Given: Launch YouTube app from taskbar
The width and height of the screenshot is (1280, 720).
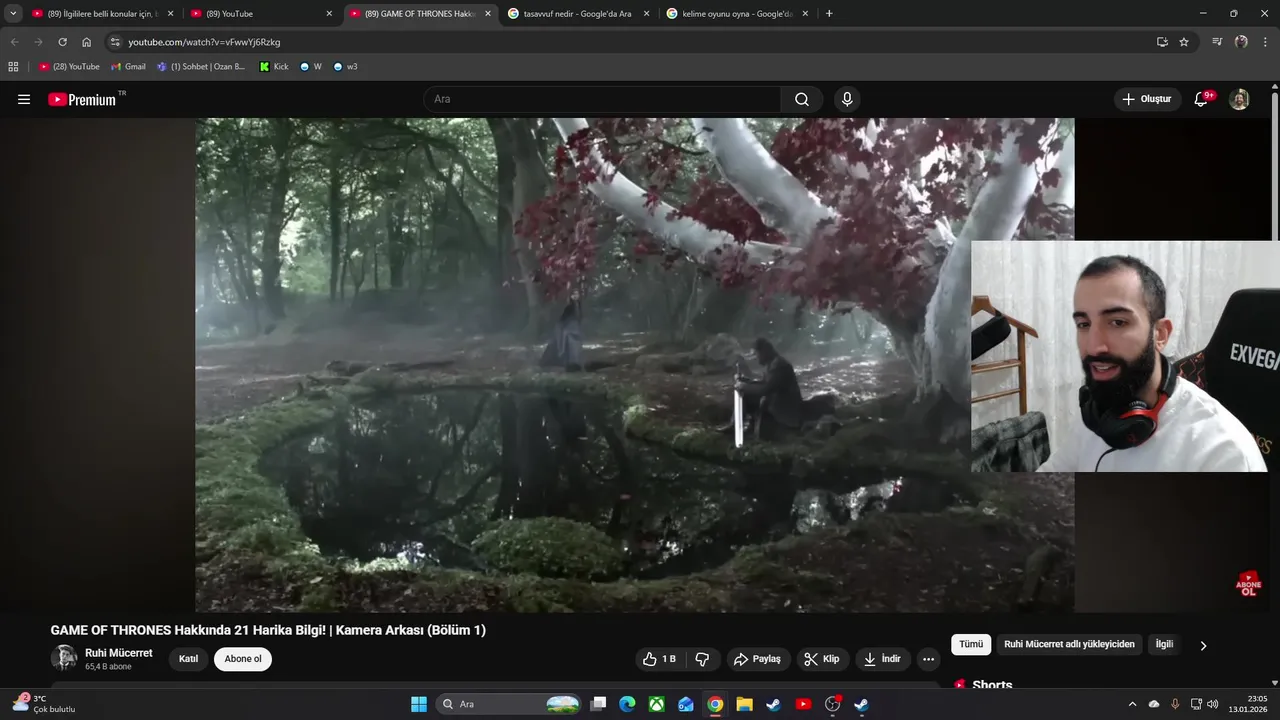Looking at the screenshot, I should [x=803, y=704].
